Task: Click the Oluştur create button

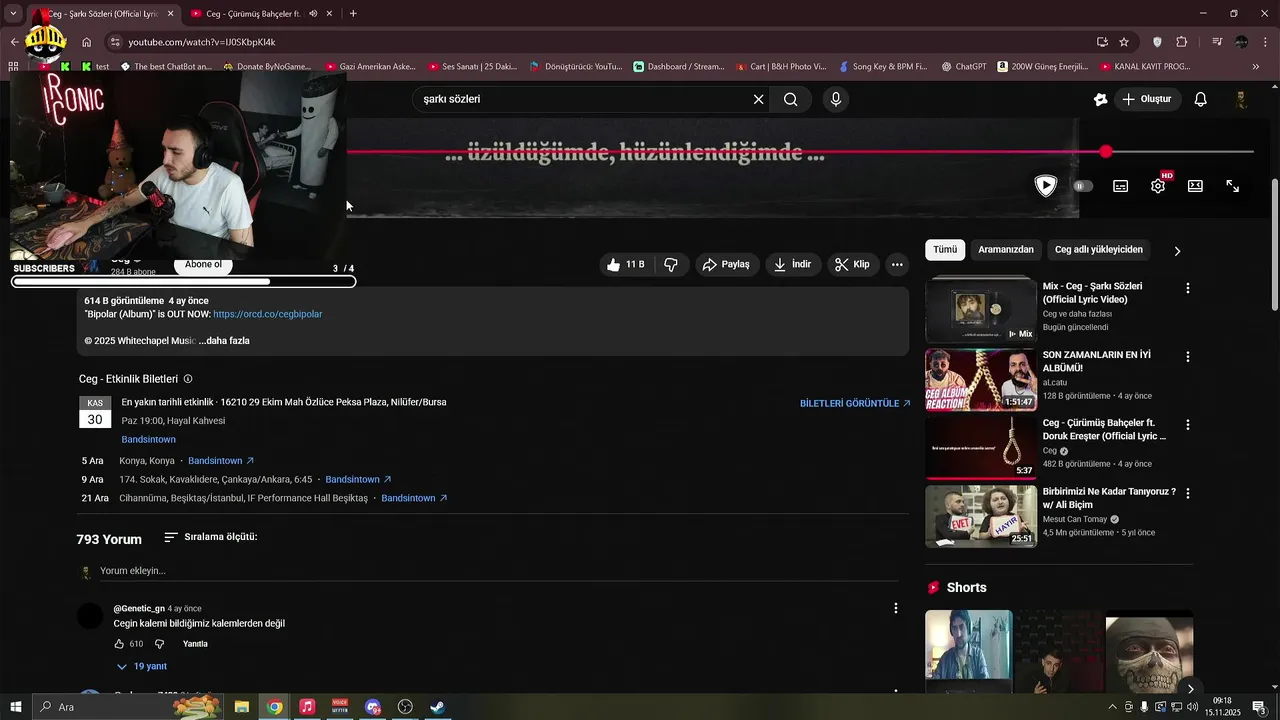Action: point(1147,99)
